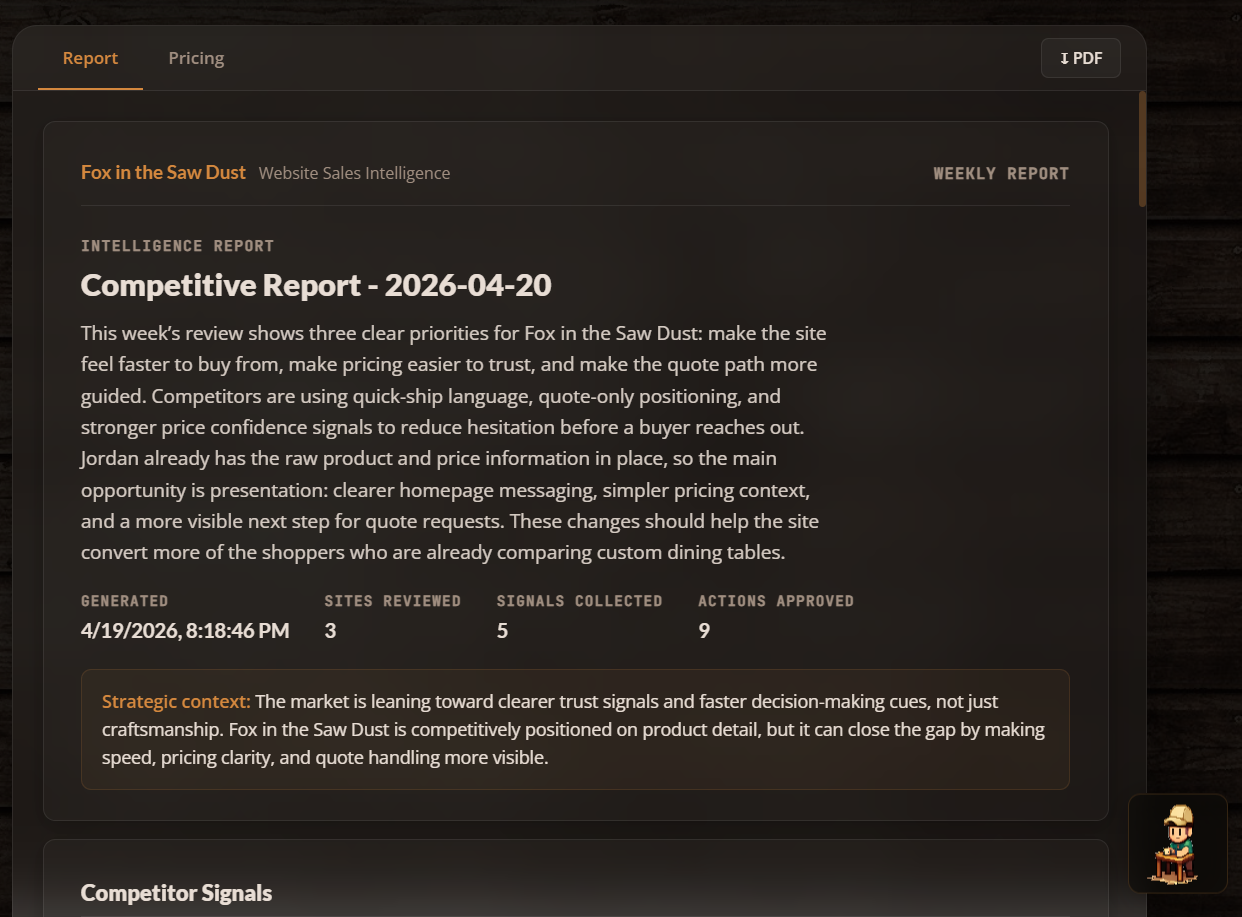Viewport: 1242px width, 917px height.
Task: Click the Strategic context label
Action: 176,701
